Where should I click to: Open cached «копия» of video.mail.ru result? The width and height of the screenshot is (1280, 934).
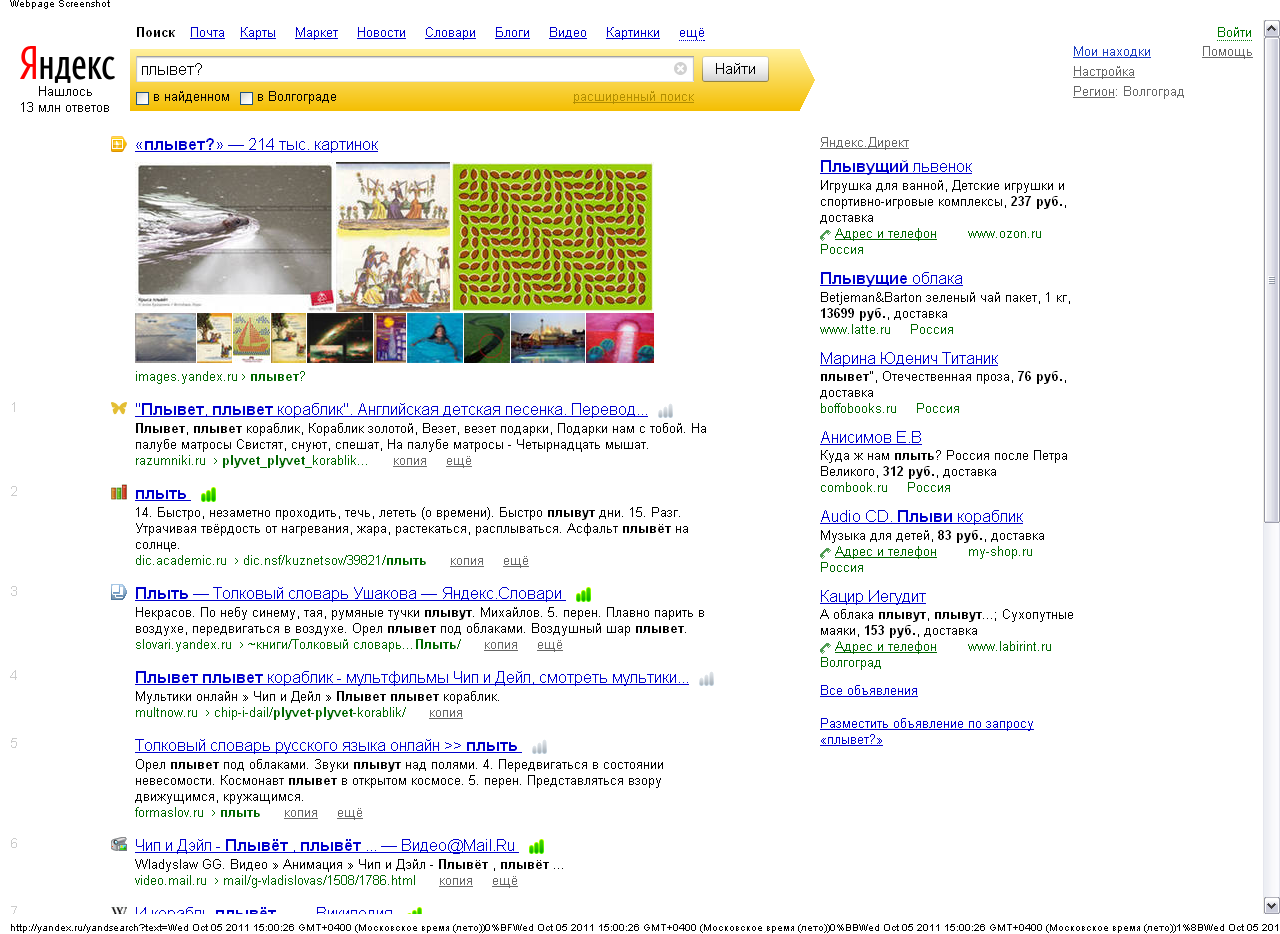(456, 881)
